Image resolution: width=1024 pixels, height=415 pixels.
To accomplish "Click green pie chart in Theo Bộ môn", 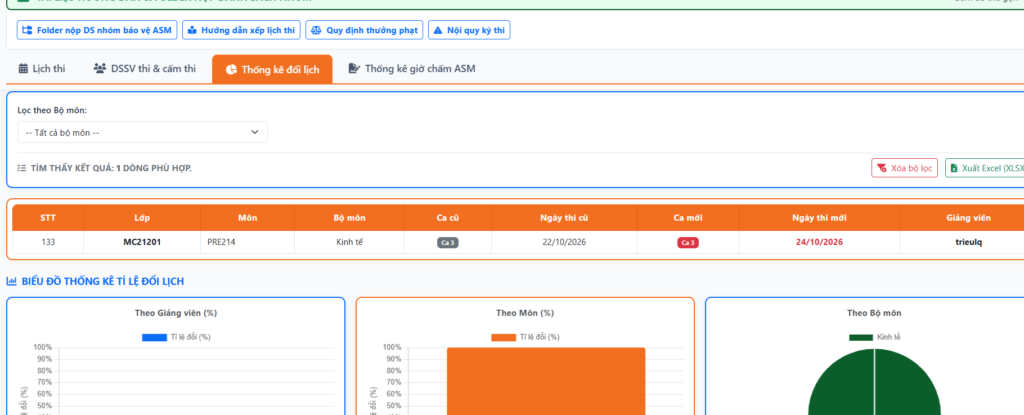I will coord(874,382).
